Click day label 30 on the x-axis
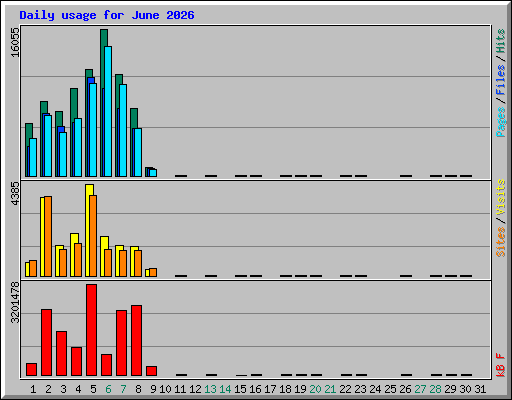512x400 pixels. coord(465,389)
